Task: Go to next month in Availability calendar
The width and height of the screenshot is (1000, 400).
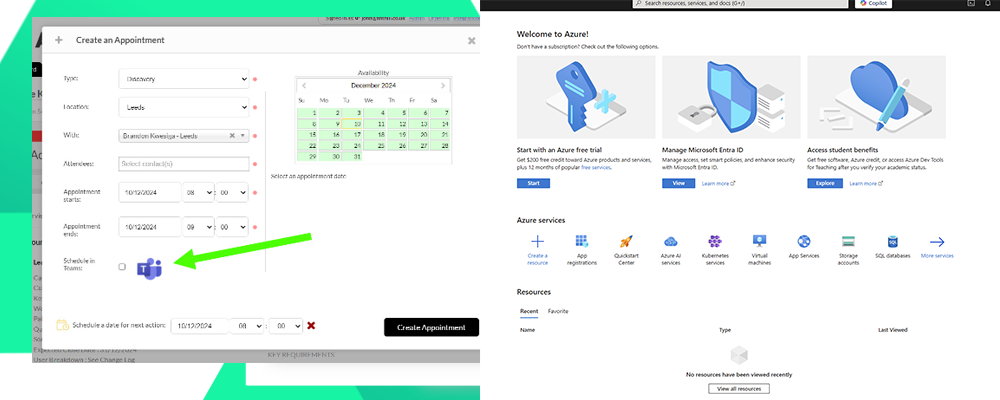Action: [443, 86]
